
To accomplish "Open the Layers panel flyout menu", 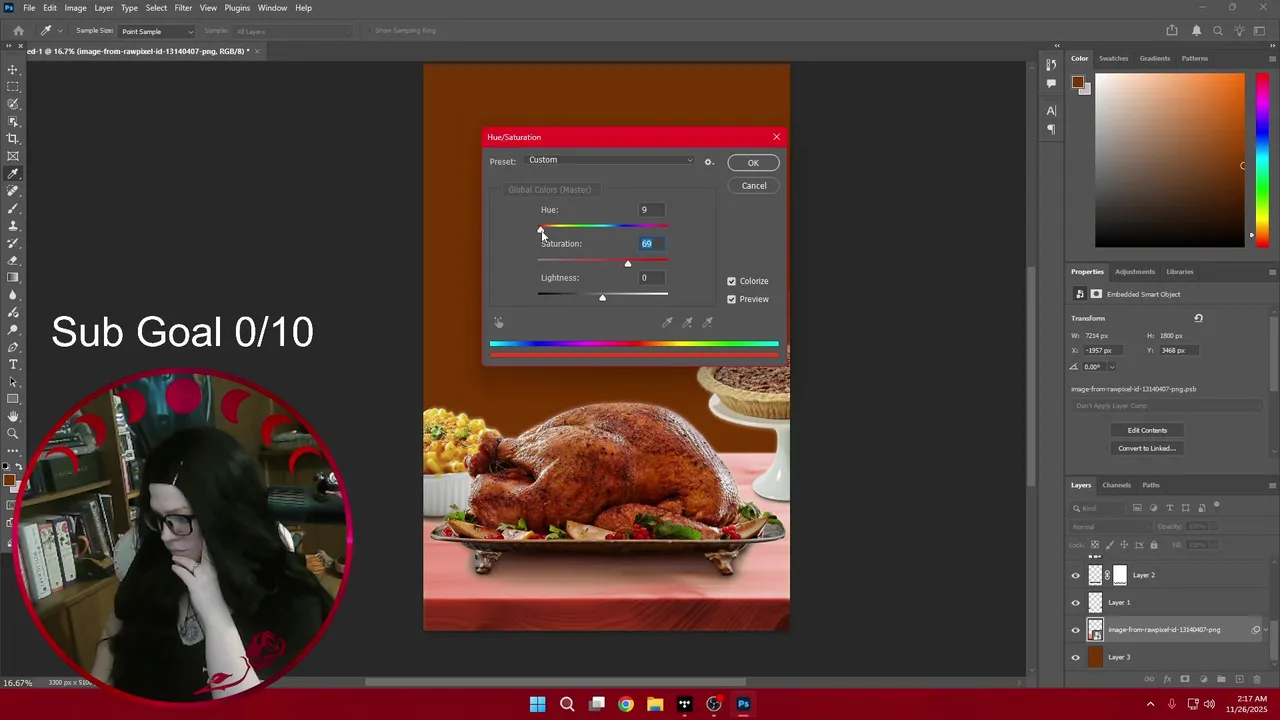I will [1272, 485].
